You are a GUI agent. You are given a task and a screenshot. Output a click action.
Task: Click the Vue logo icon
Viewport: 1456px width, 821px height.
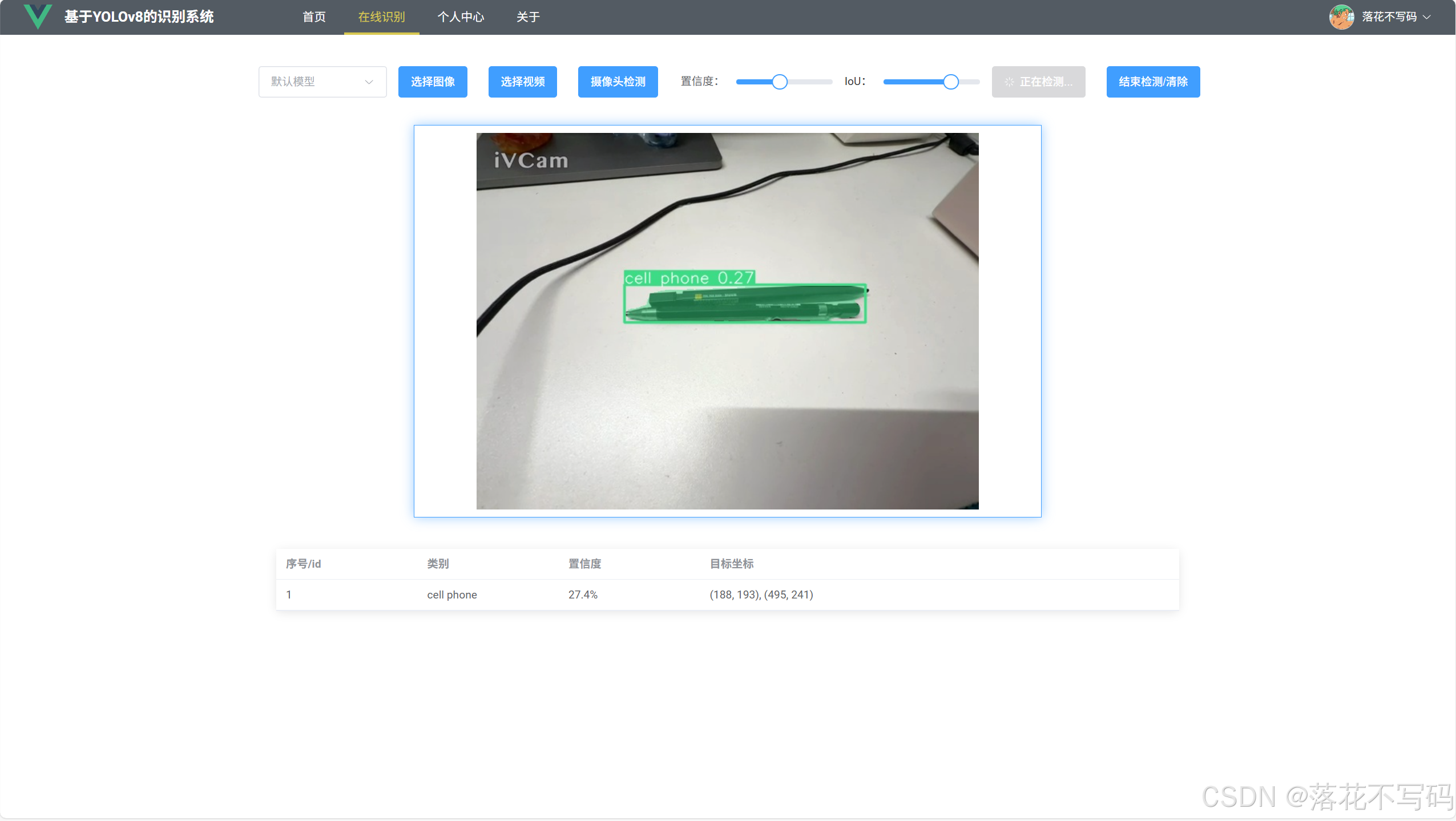[x=38, y=17]
